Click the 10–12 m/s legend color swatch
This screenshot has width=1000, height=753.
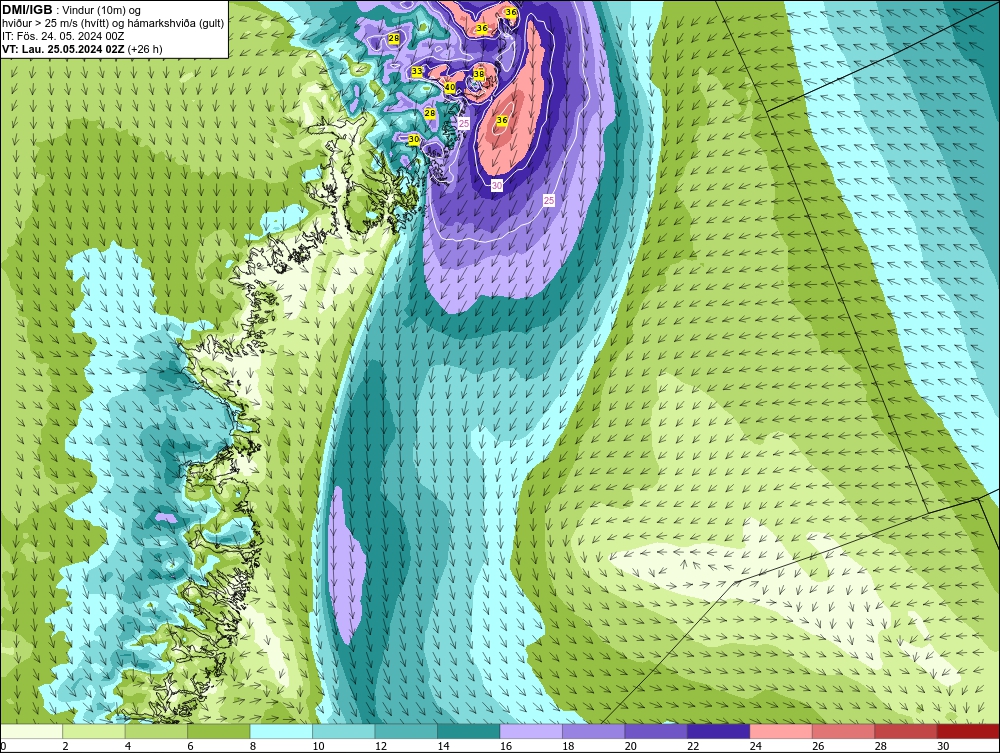click(344, 731)
